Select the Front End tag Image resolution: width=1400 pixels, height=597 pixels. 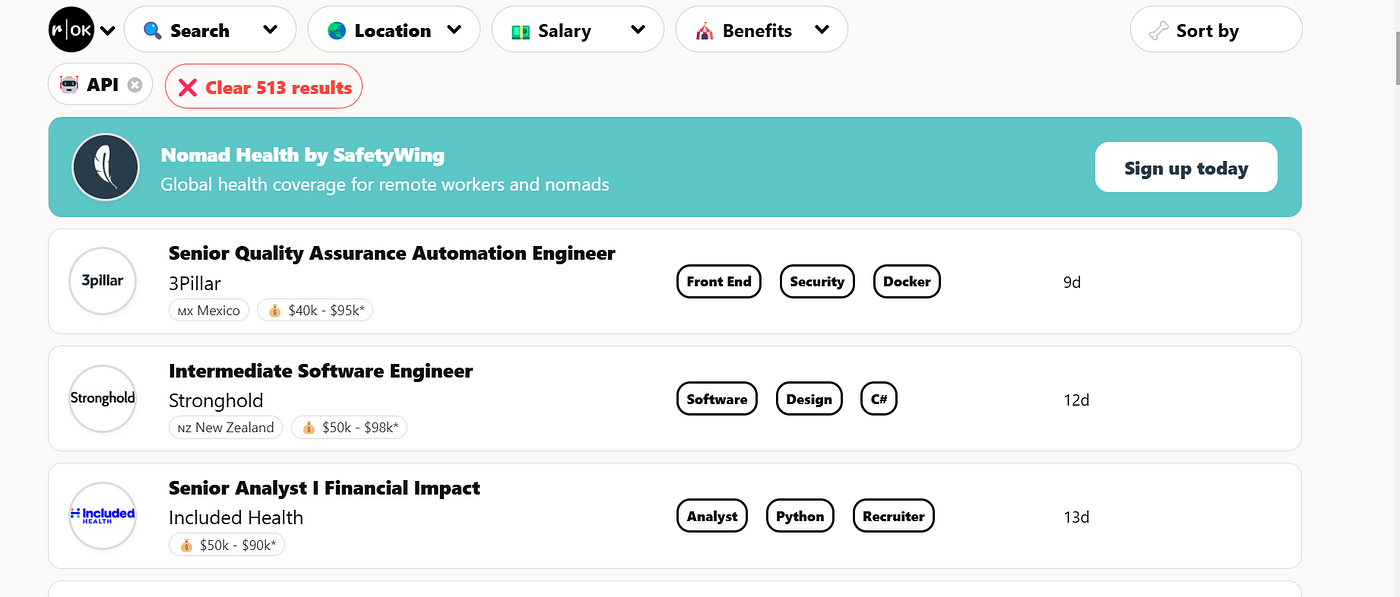[x=719, y=281]
